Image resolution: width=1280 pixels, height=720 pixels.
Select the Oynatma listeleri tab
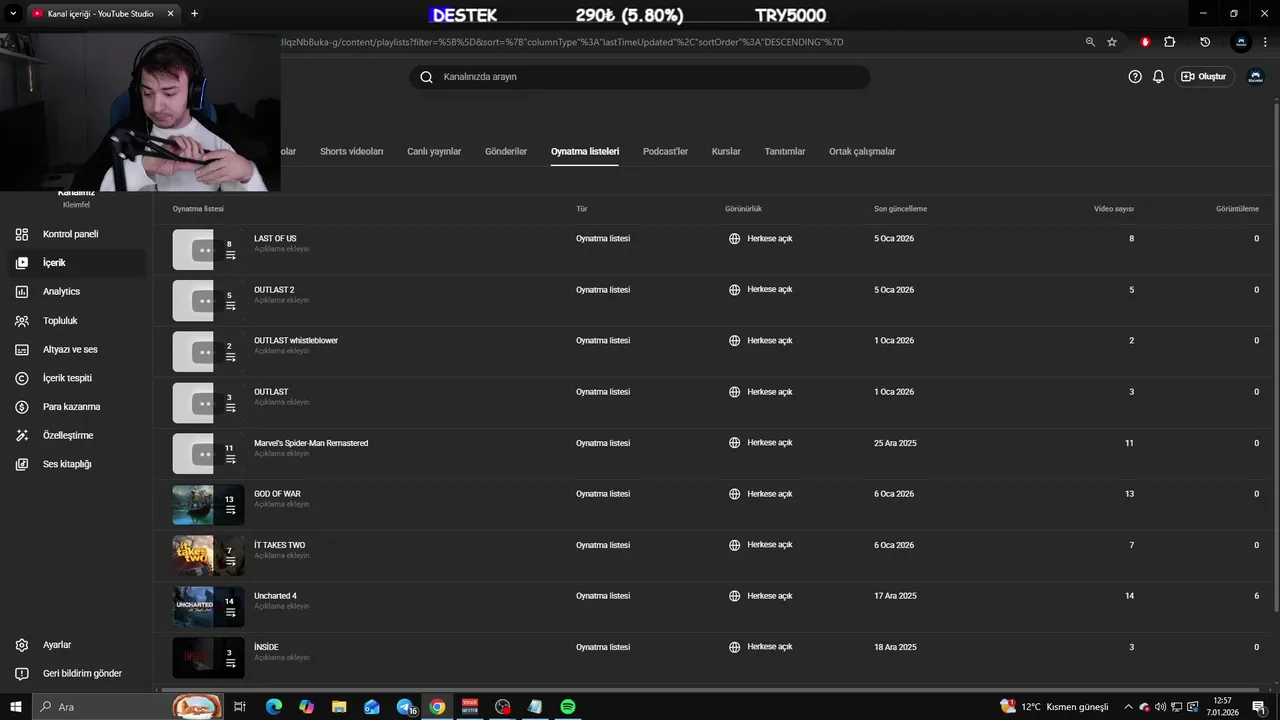[x=585, y=152]
